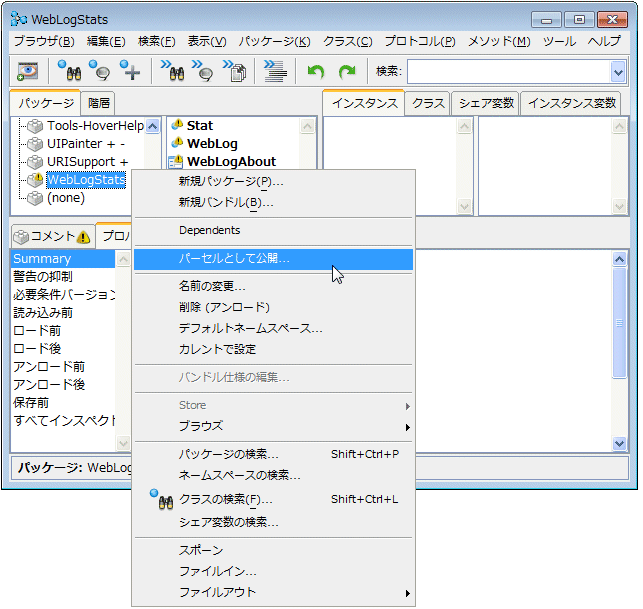Click the toolbar icon with plus sign

click(130, 72)
